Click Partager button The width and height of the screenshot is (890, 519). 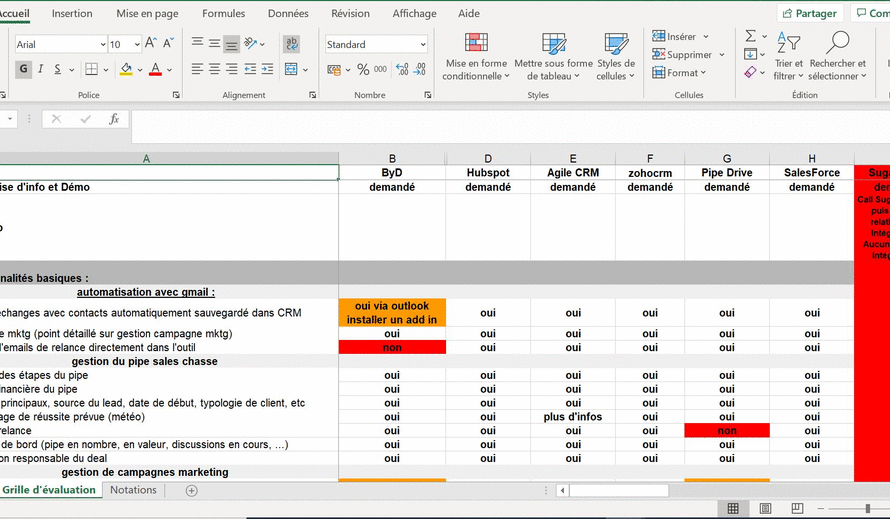pos(810,13)
